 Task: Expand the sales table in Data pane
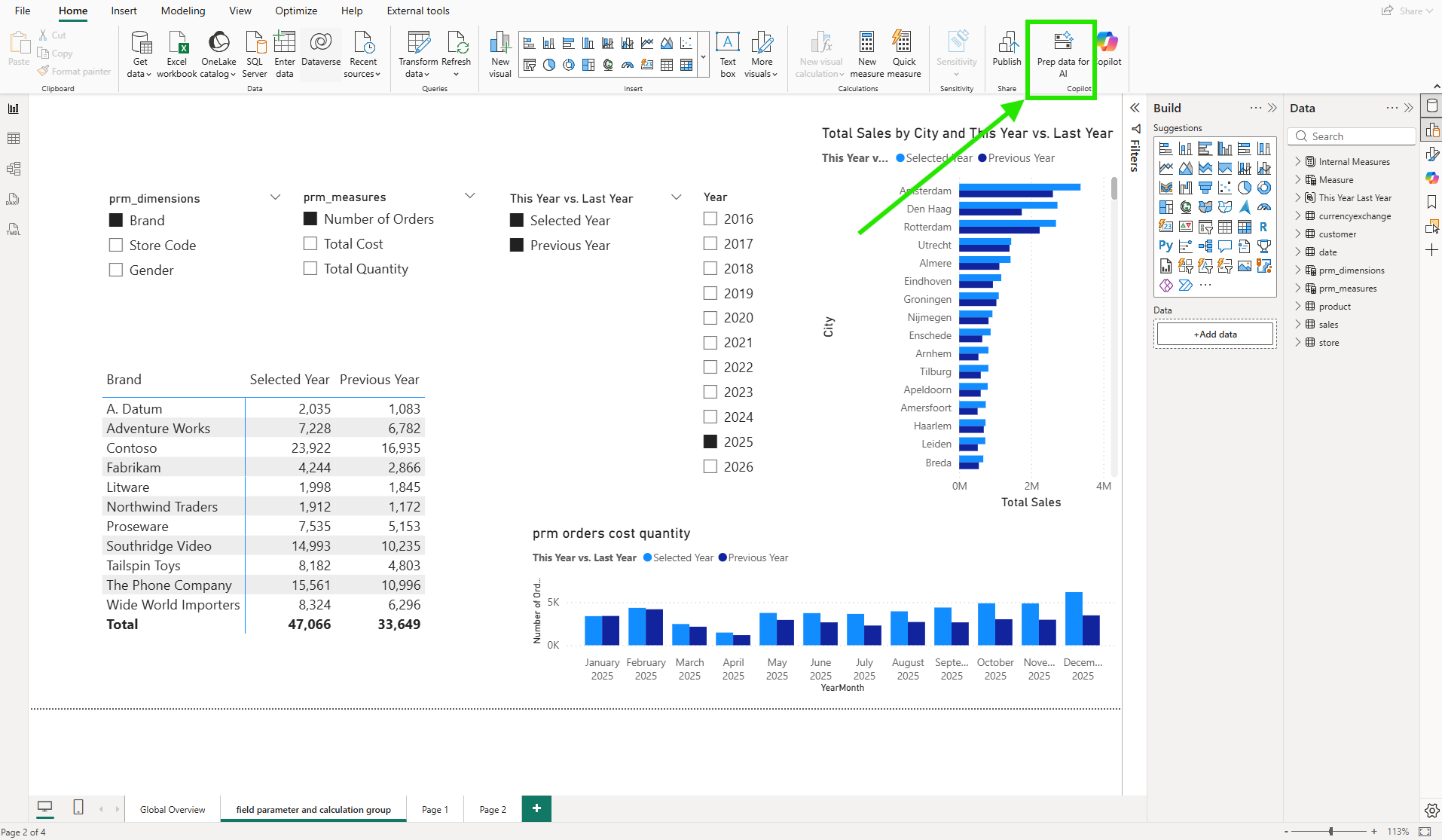(x=1298, y=324)
